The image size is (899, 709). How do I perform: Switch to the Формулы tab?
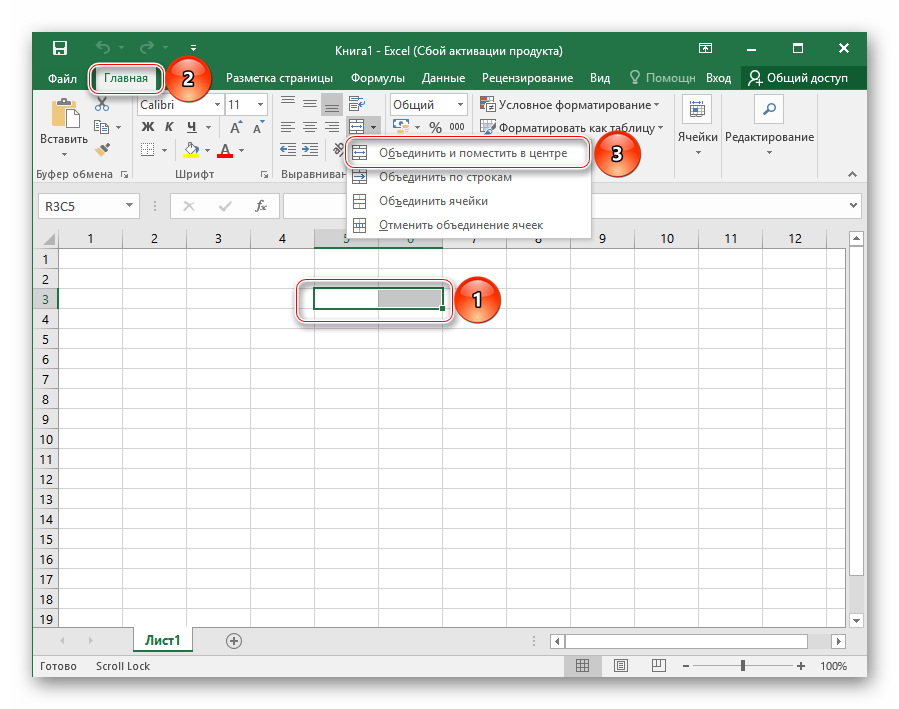[x=378, y=78]
